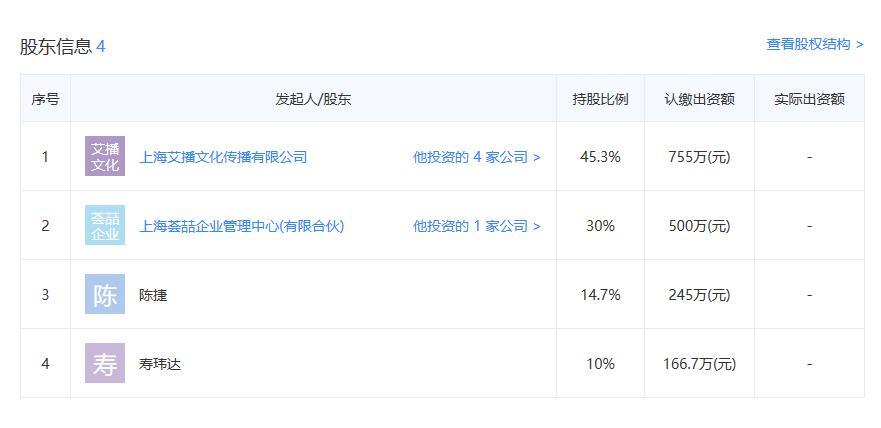The height and width of the screenshot is (428, 881).
Task: Click the 发起人/股东 column header
Action: [x=313, y=99]
